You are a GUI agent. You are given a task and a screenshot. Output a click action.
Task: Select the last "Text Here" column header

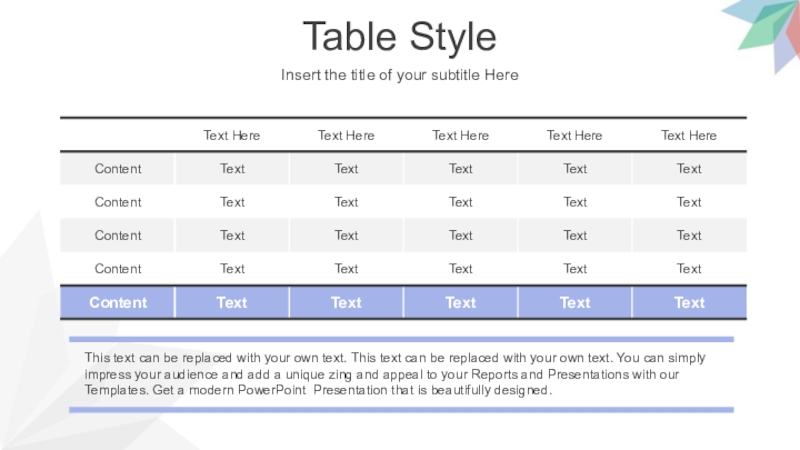[689, 135]
